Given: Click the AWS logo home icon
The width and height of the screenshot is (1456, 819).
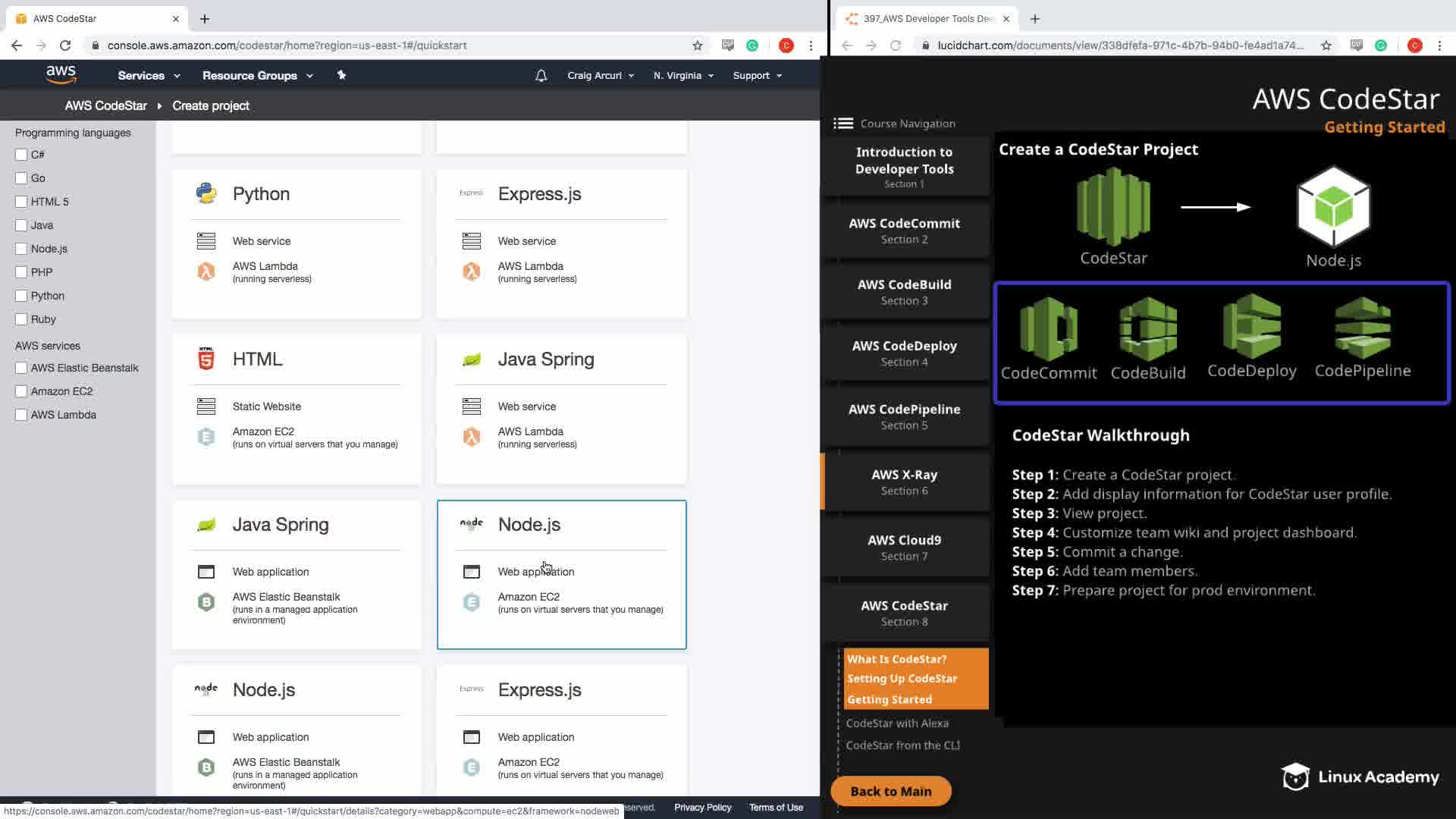Looking at the screenshot, I should tap(61, 74).
